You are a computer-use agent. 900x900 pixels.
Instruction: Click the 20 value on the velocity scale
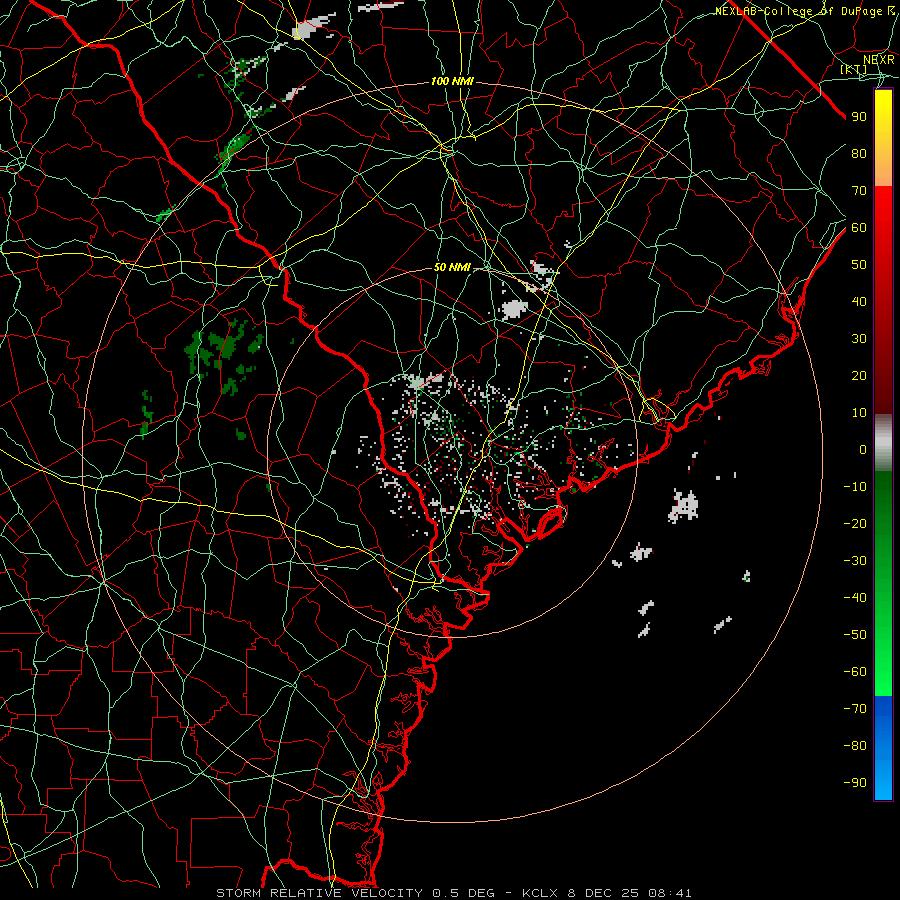[x=859, y=375]
